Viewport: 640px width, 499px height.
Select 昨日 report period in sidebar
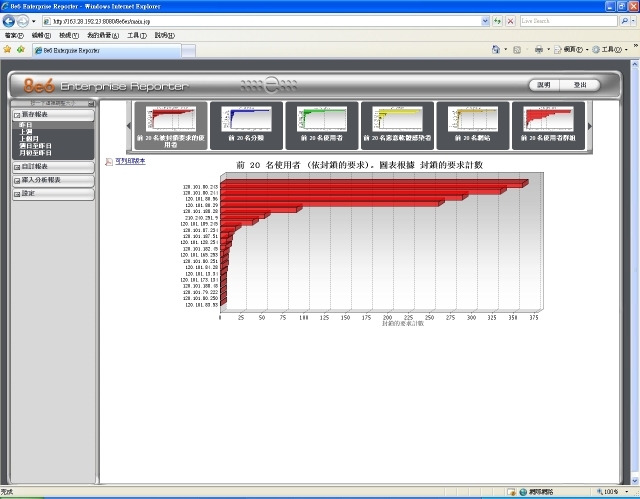coord(25,125)
